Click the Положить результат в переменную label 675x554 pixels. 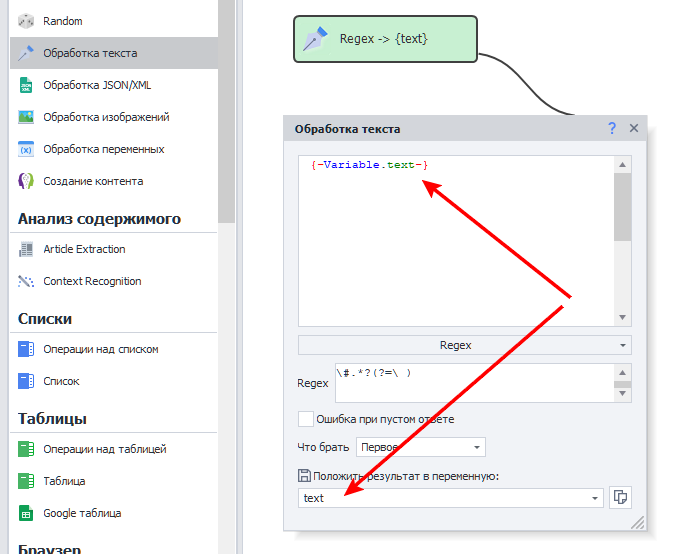(406, 476)
